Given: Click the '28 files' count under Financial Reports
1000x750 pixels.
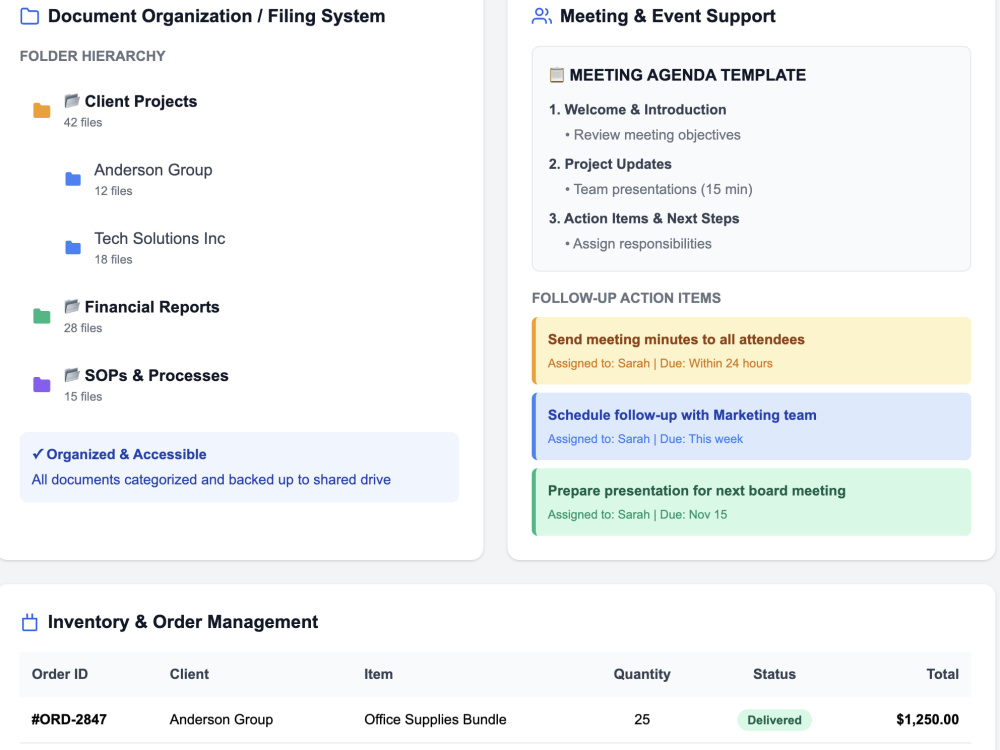Looking at the screenshot, I should click(83, 328).
